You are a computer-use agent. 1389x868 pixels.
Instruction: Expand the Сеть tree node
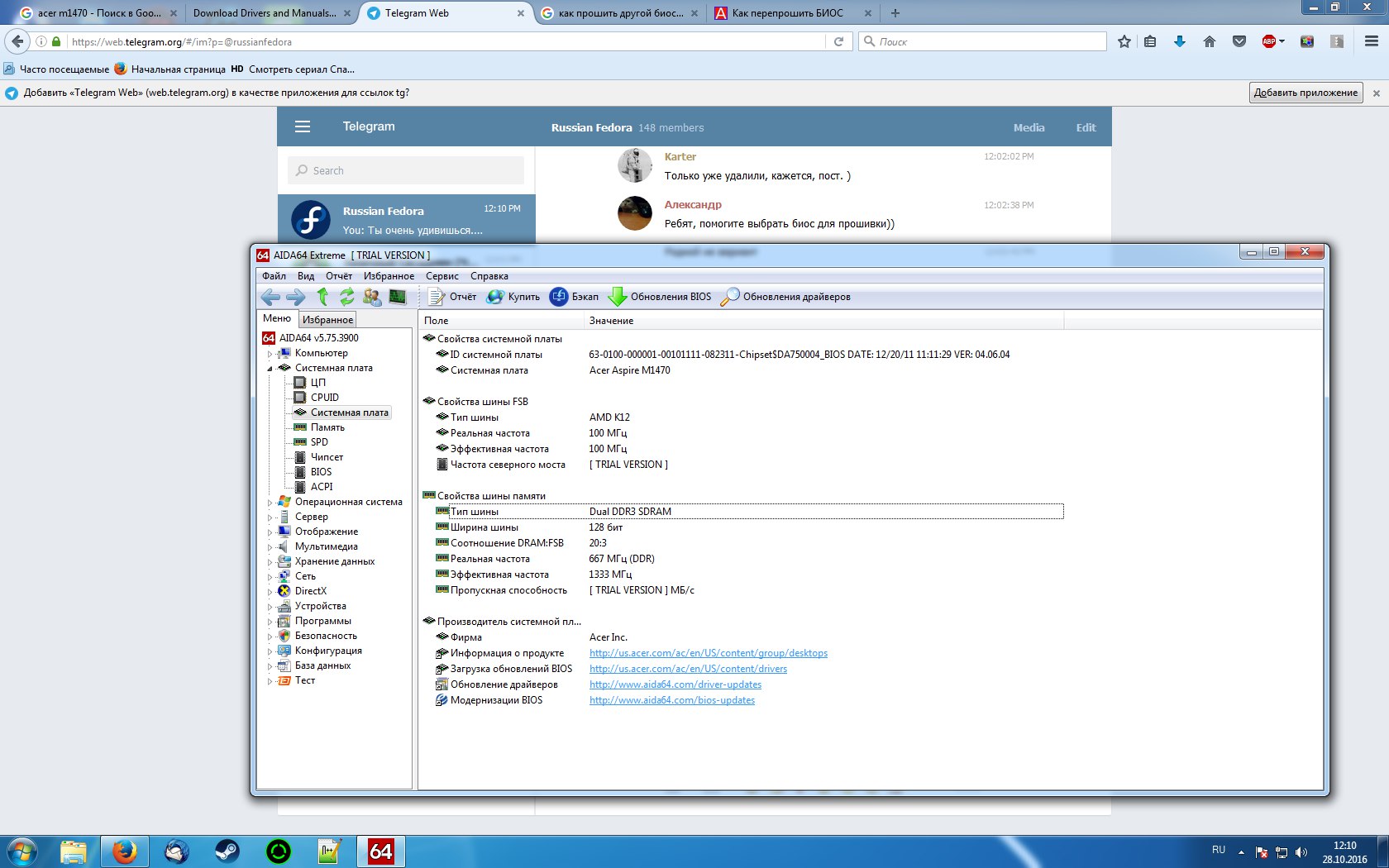click(270, 577)
